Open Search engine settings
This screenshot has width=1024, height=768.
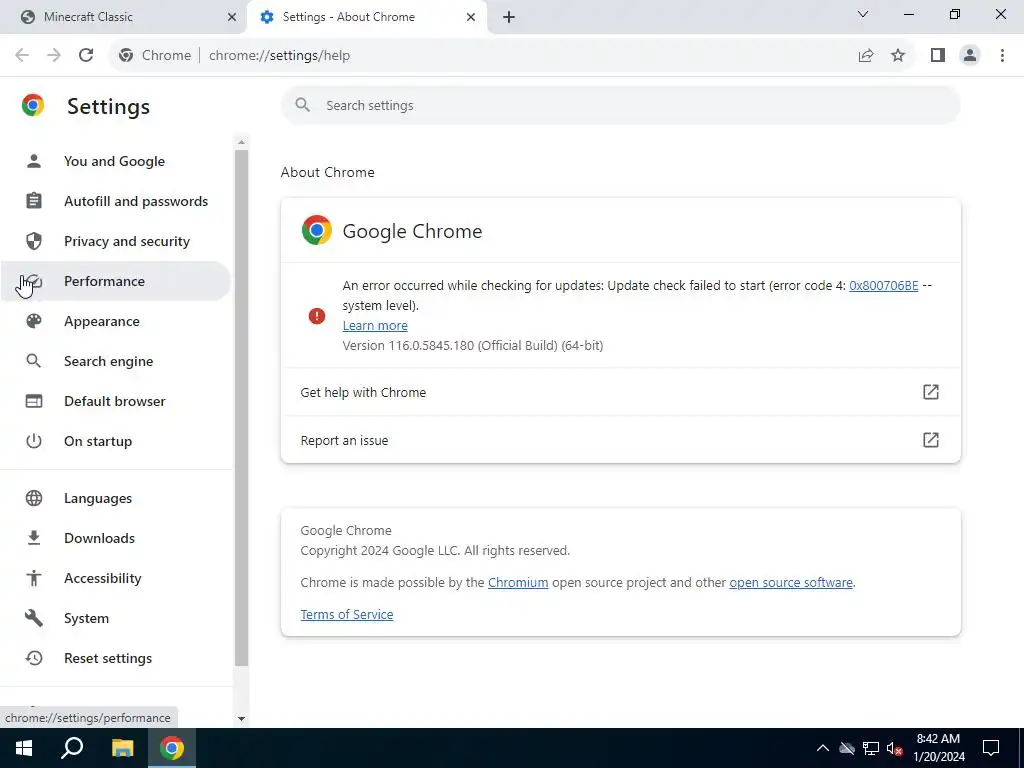[114, 361]
